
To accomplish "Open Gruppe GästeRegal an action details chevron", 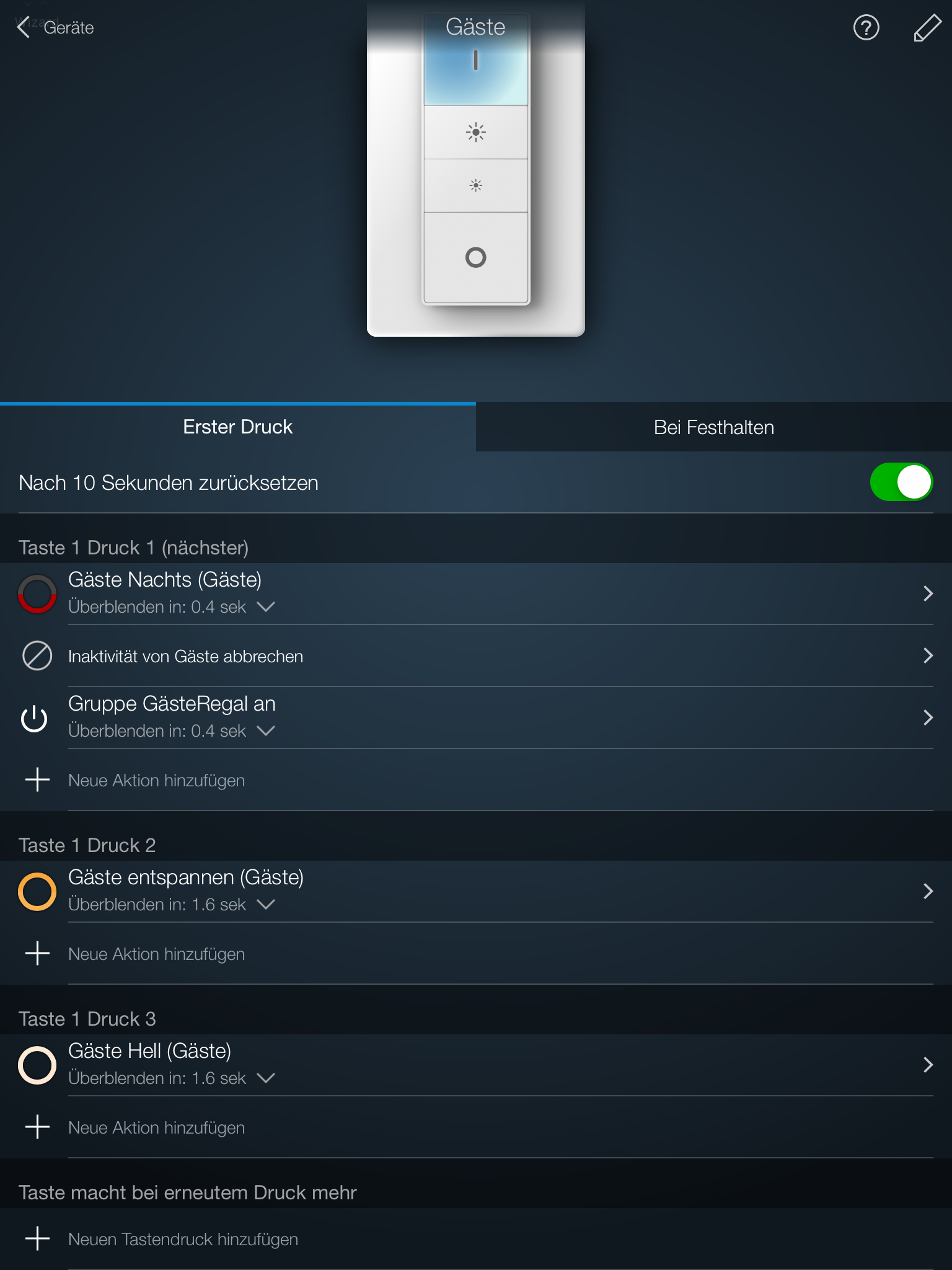I will tap(928, 717).
